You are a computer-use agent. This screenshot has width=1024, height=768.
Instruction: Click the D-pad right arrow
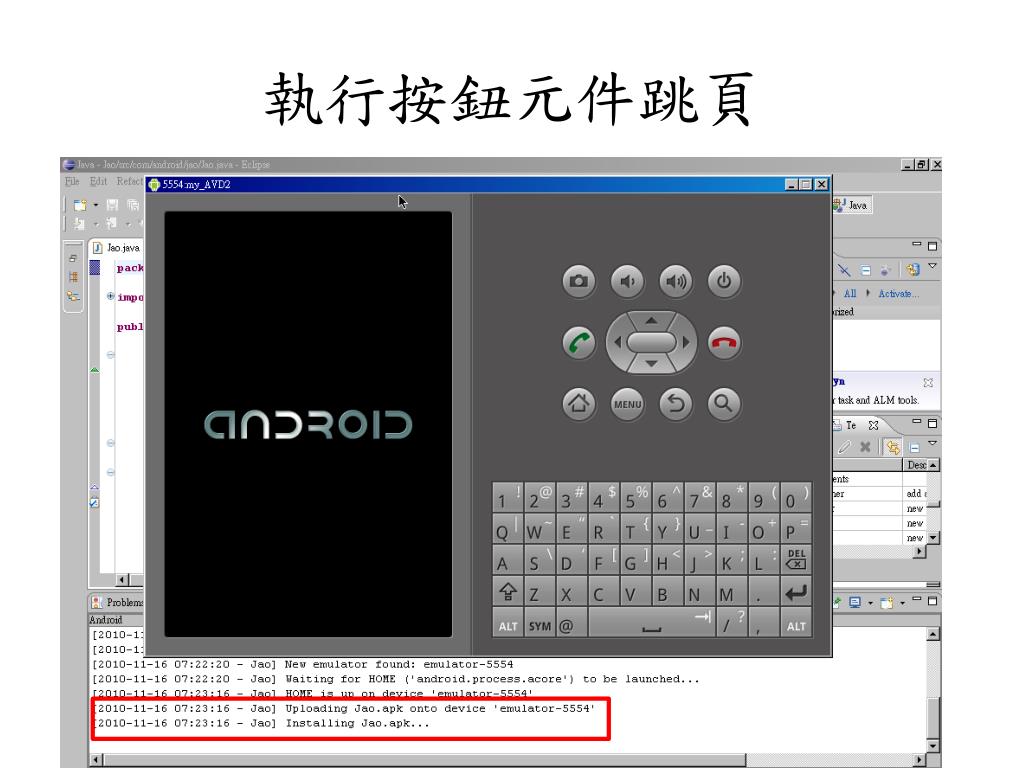point(686,342)
